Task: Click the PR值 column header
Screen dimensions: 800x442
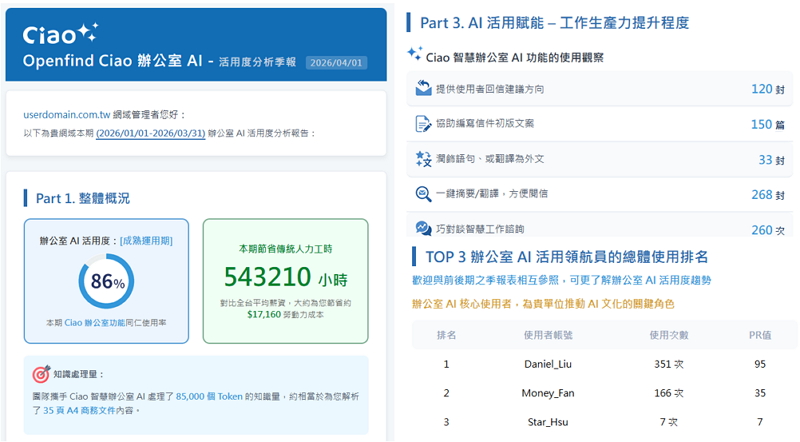Action: click(x=760, y=335)
